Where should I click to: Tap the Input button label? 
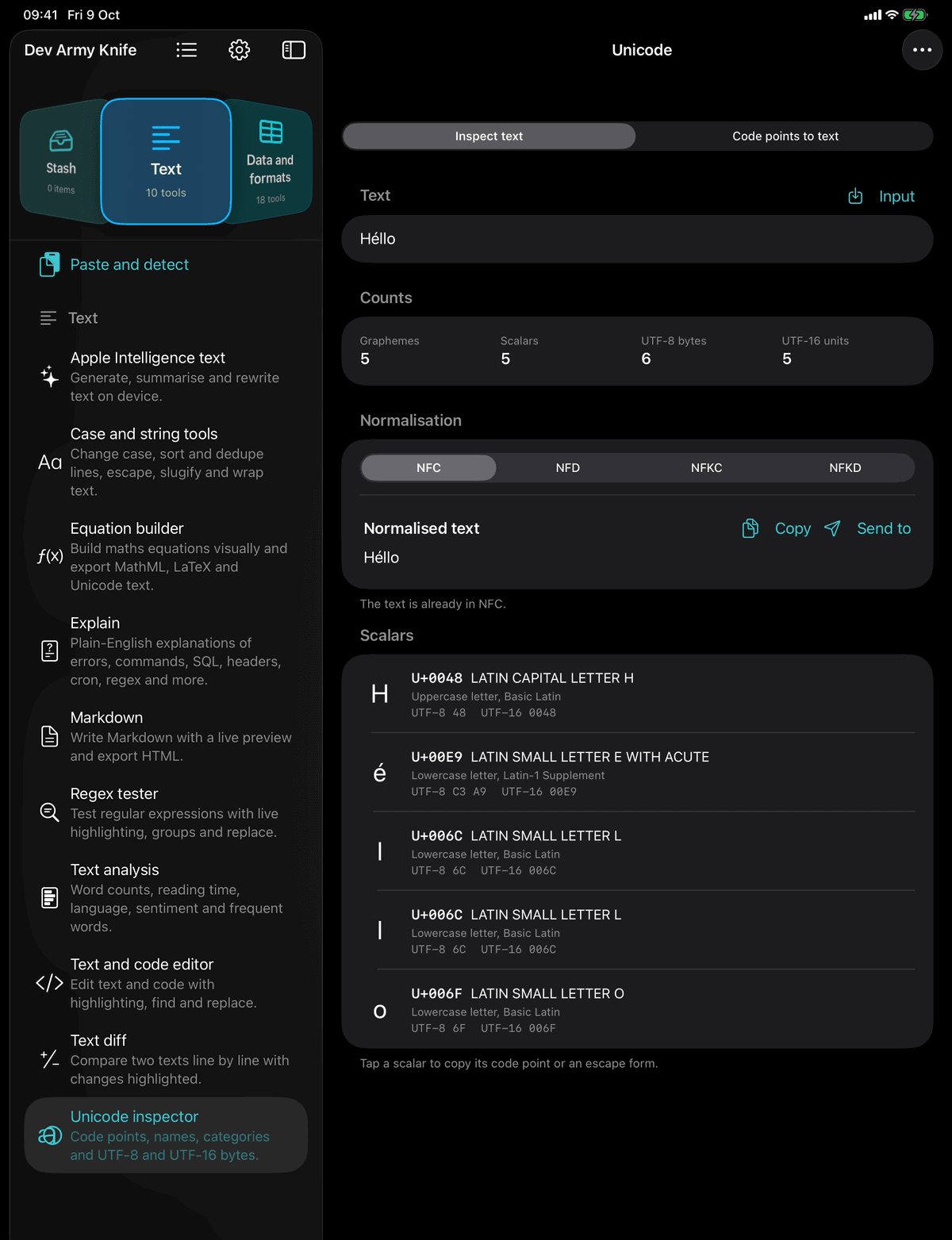click(896, 196)
